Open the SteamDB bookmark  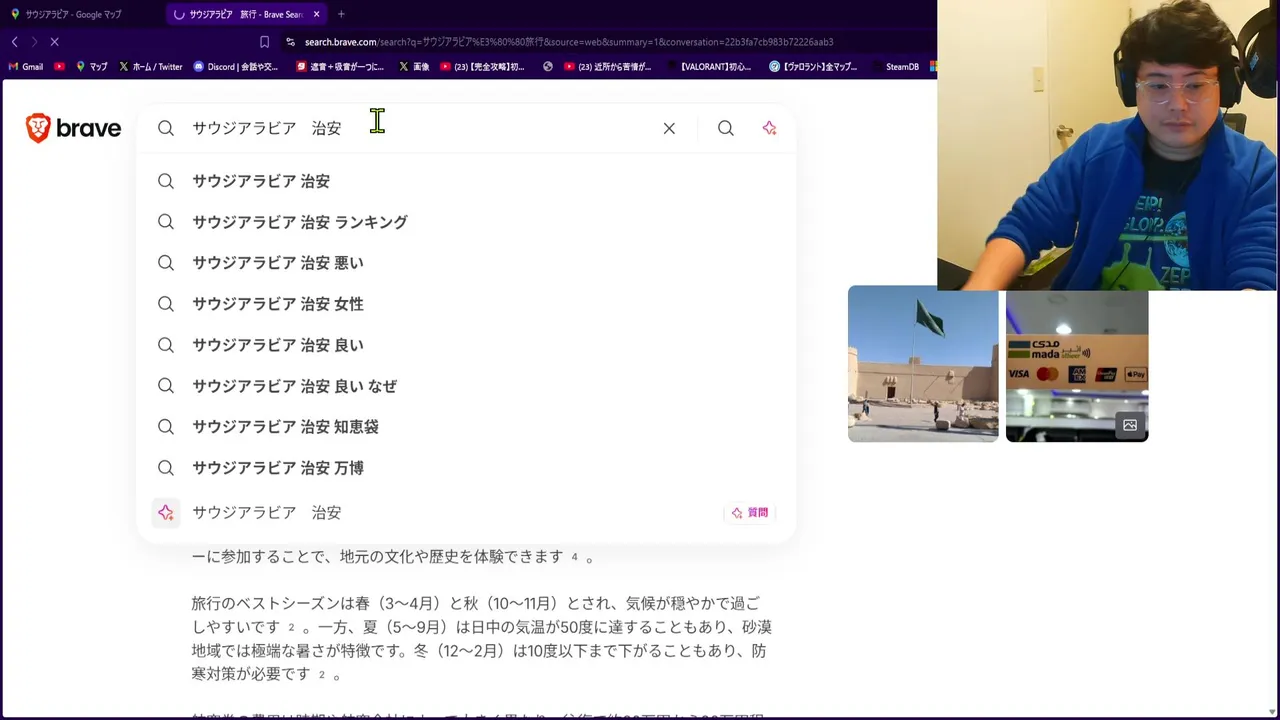pyautogui.click(x=895, y=67)
